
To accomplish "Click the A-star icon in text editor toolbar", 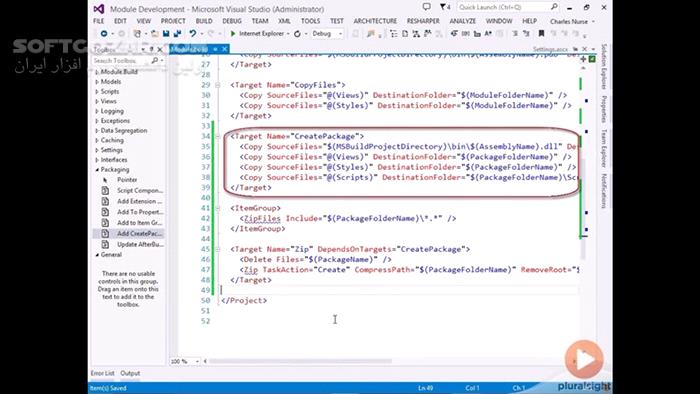I will [488, 33].
